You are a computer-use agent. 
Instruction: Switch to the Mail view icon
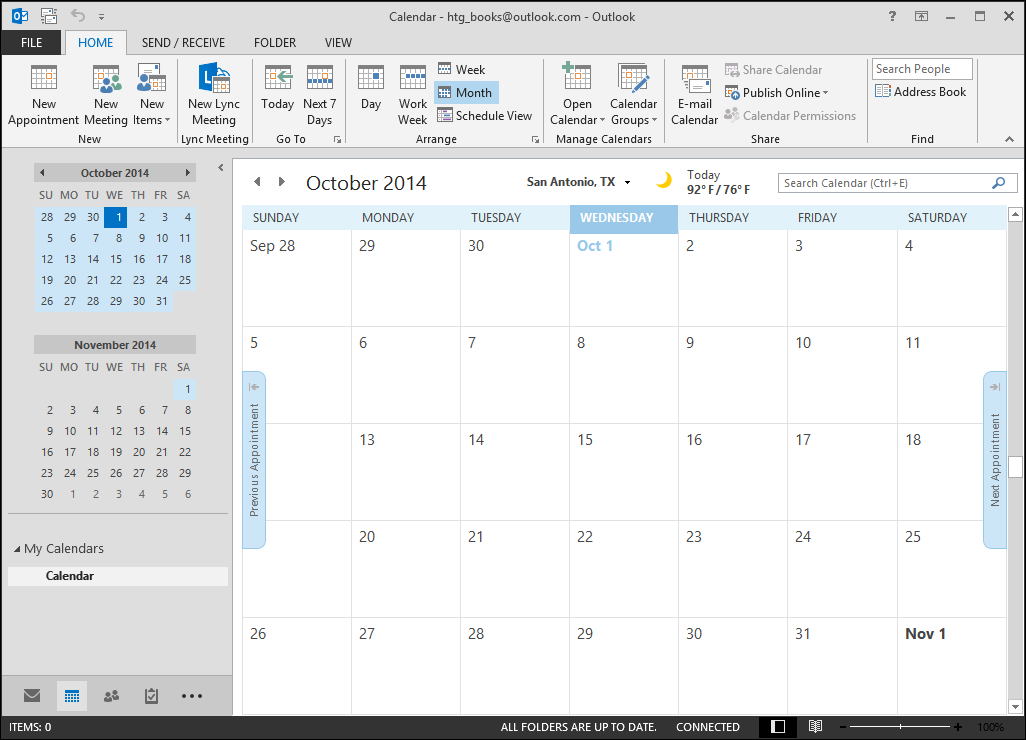(32, 695)
